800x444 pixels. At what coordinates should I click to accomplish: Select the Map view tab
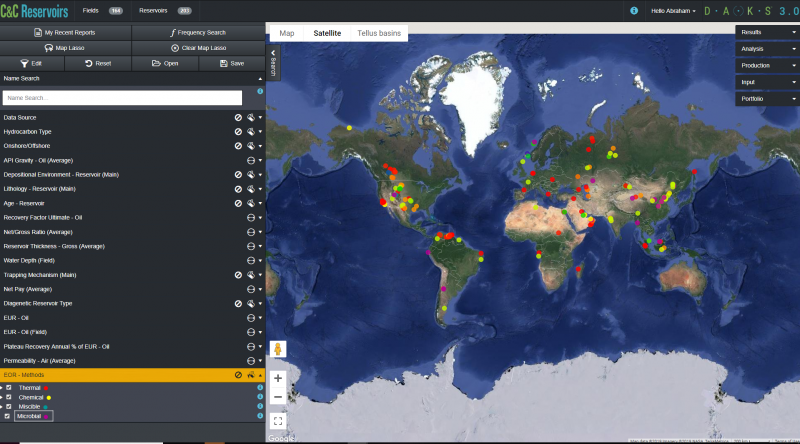coord(287,33)
